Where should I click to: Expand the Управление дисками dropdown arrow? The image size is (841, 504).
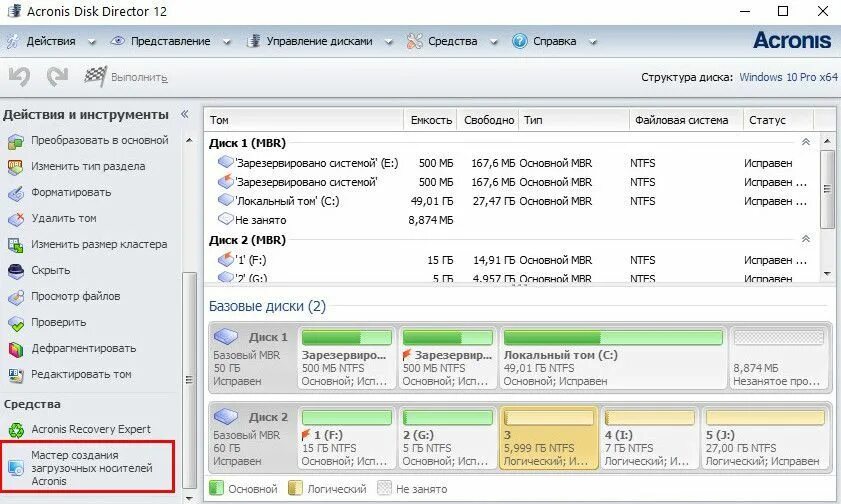click(388, 42)
